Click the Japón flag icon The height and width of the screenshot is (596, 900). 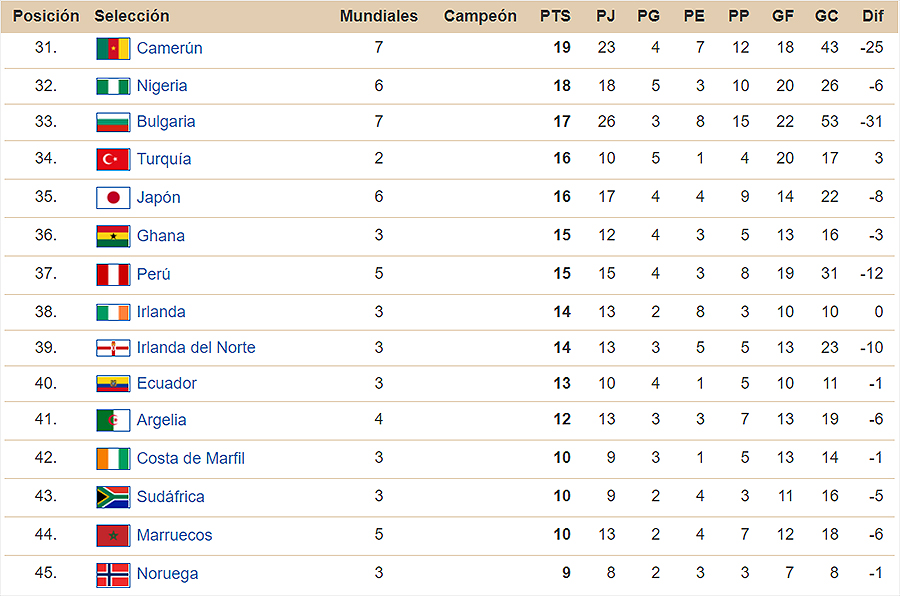click(x=113, y=198)
